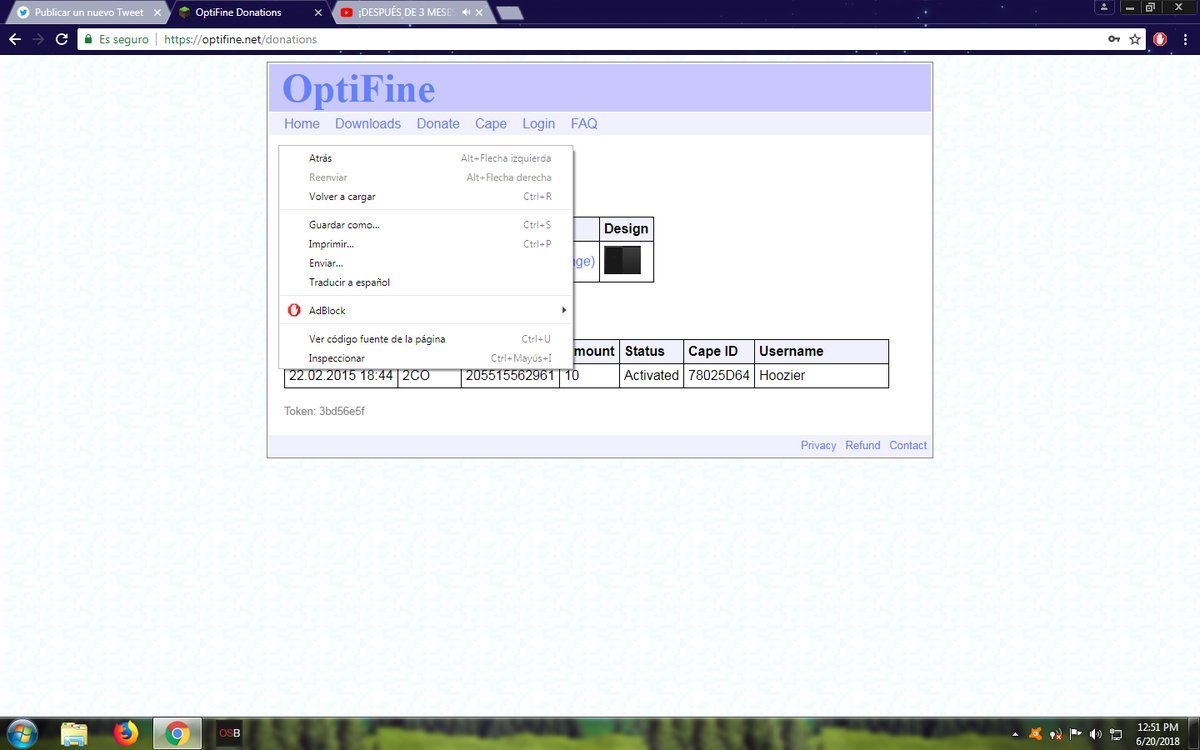Screen dimensions: 1200x750
Task: Select Enviar... menu entry
Action: [426, 263]
